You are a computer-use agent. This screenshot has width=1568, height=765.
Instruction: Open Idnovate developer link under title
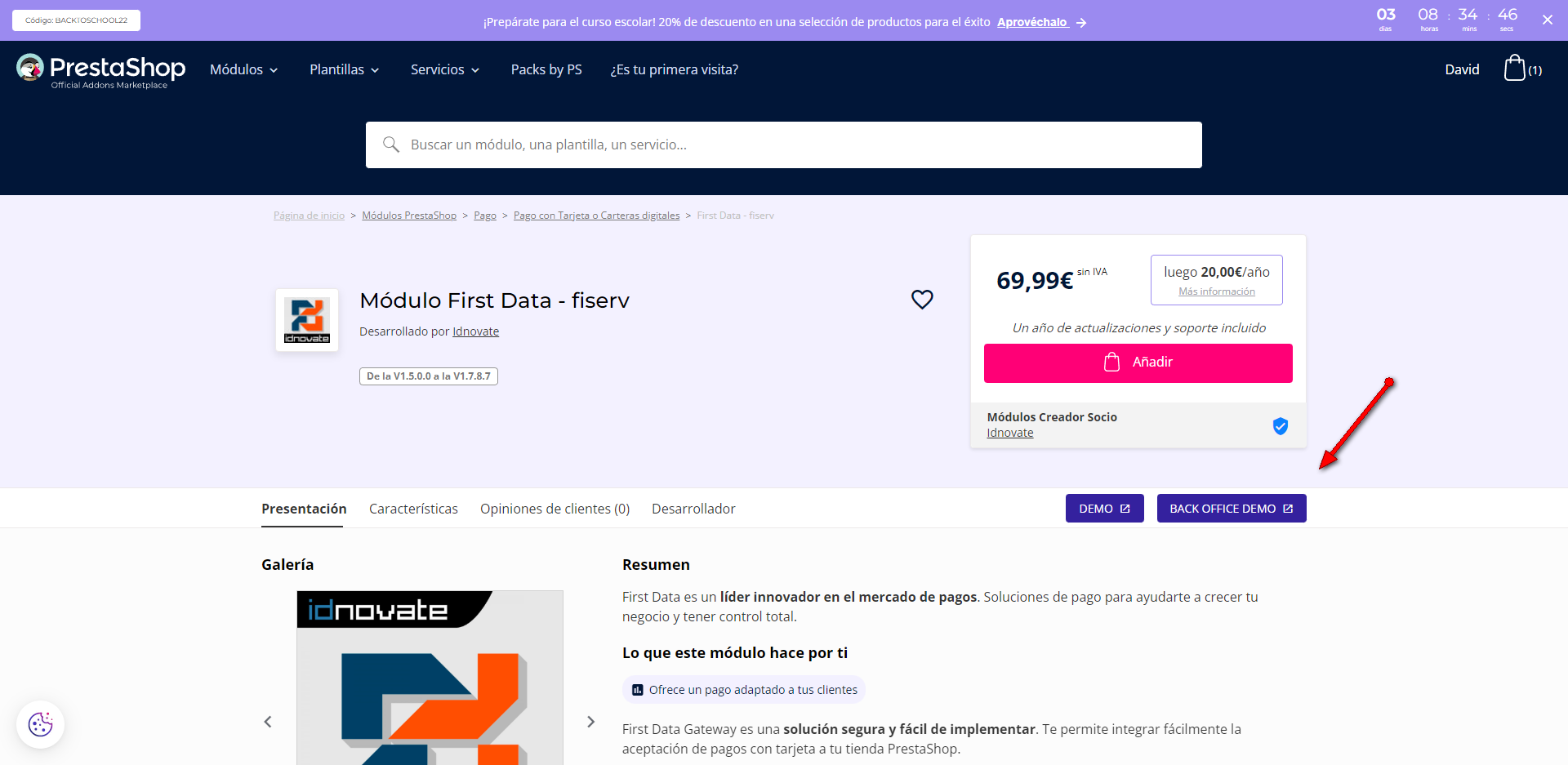tap(475, 331)
